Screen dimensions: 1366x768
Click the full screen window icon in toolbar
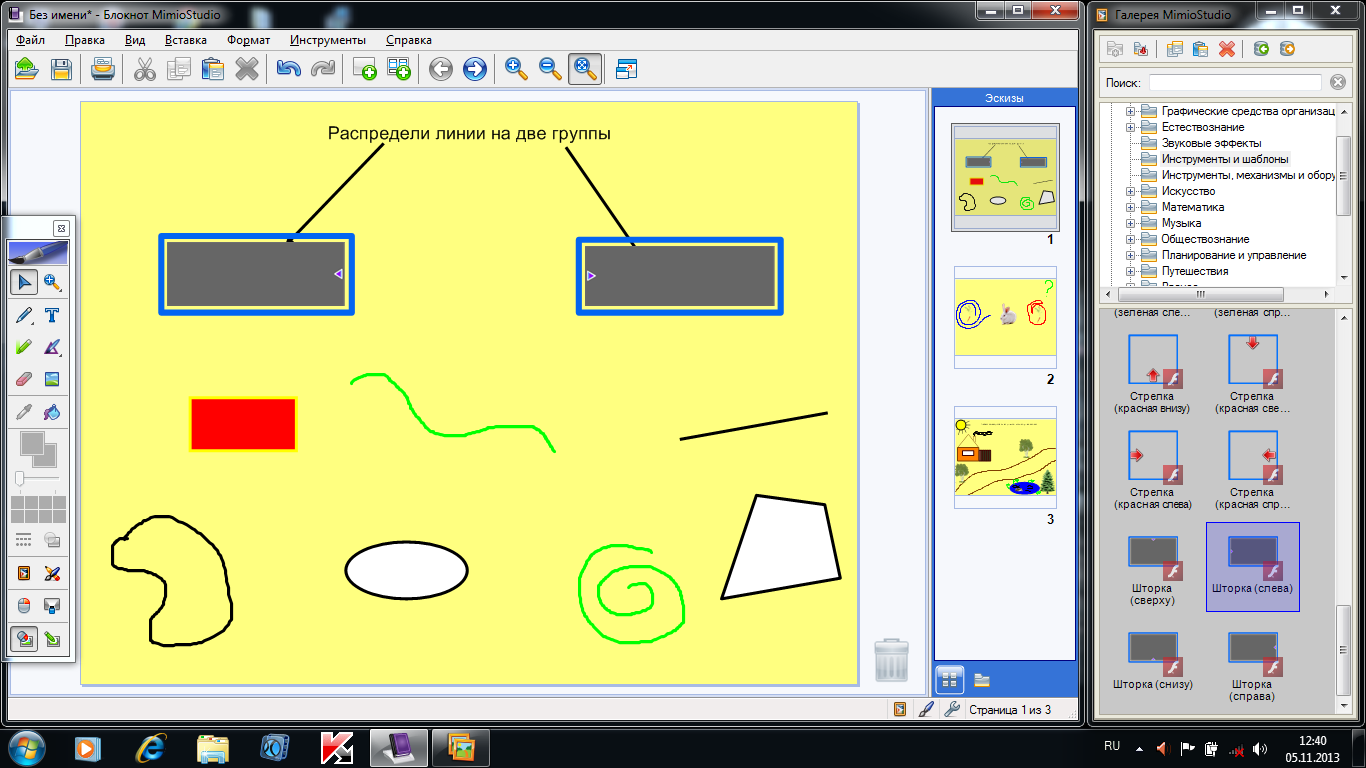click(627, 69)
